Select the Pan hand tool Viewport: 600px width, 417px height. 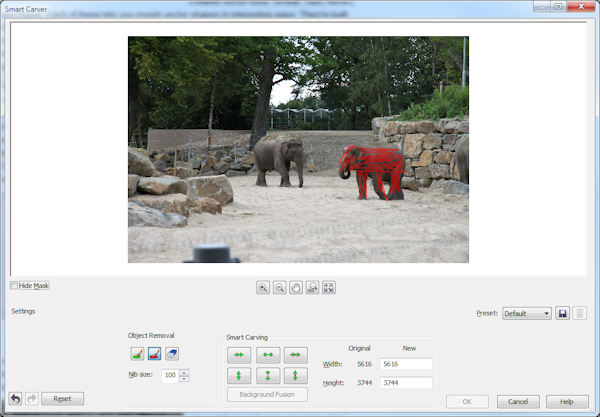[x=296, y=288]
